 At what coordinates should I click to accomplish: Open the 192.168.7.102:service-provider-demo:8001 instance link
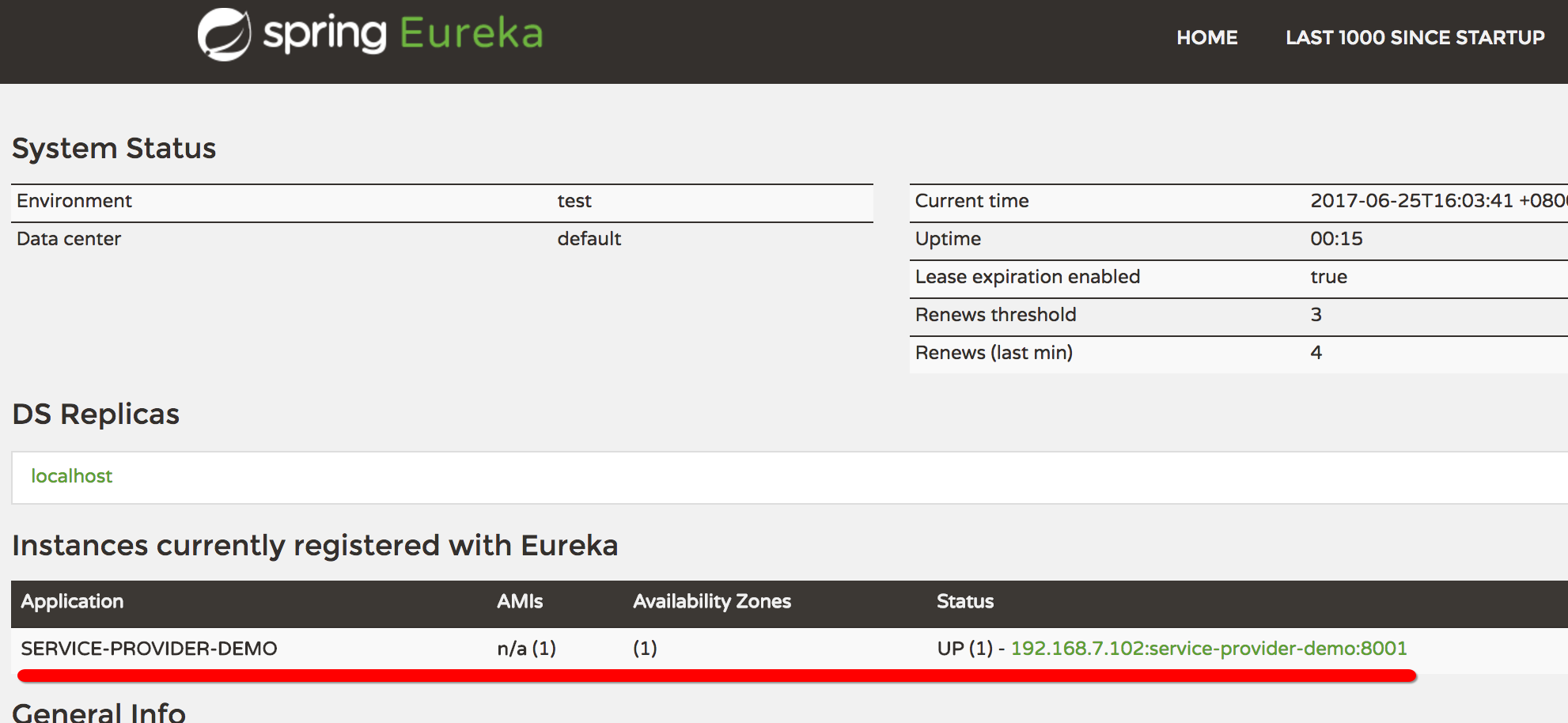coord(1209,649)
